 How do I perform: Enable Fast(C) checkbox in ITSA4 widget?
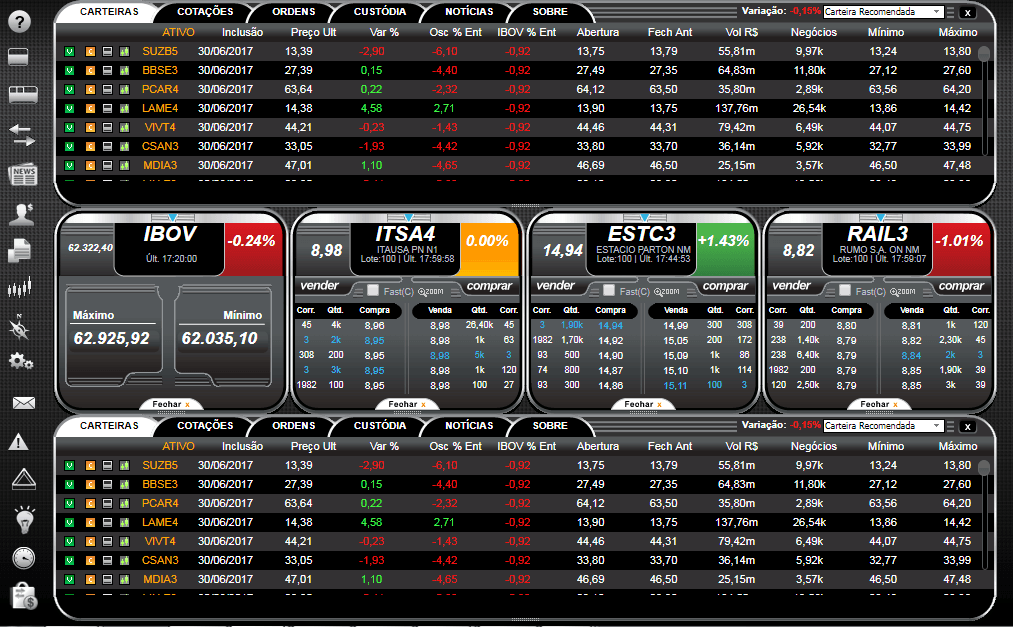373,290
